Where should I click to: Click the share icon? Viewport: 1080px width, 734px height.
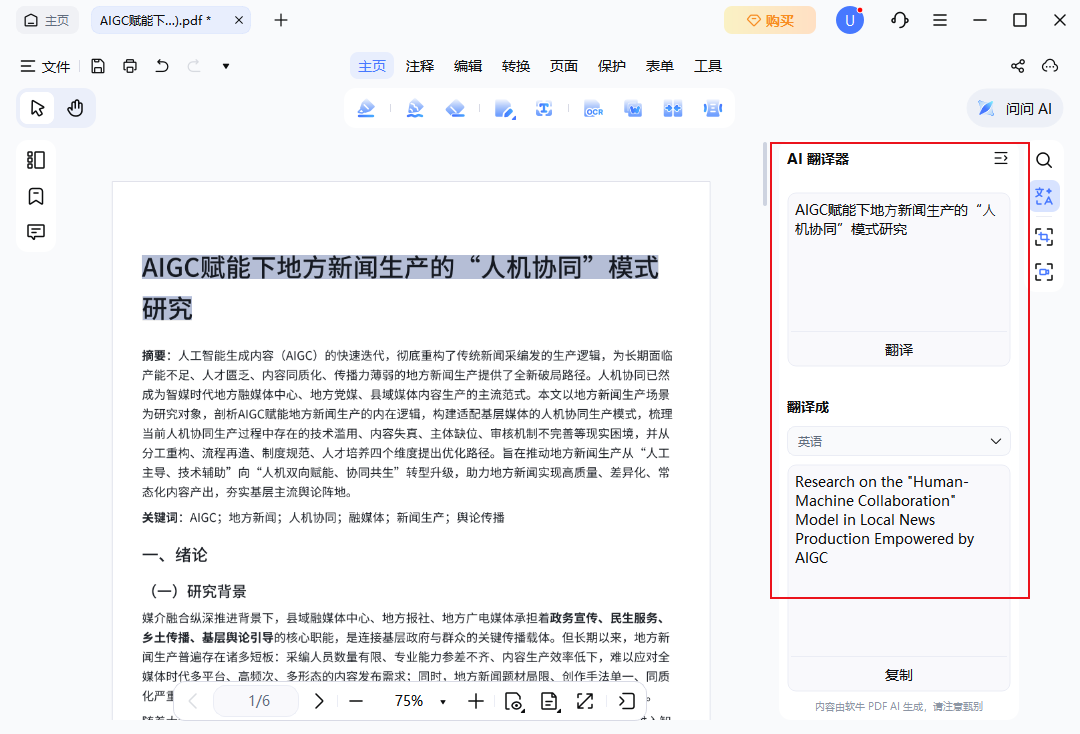click(x=1017, y=66)
